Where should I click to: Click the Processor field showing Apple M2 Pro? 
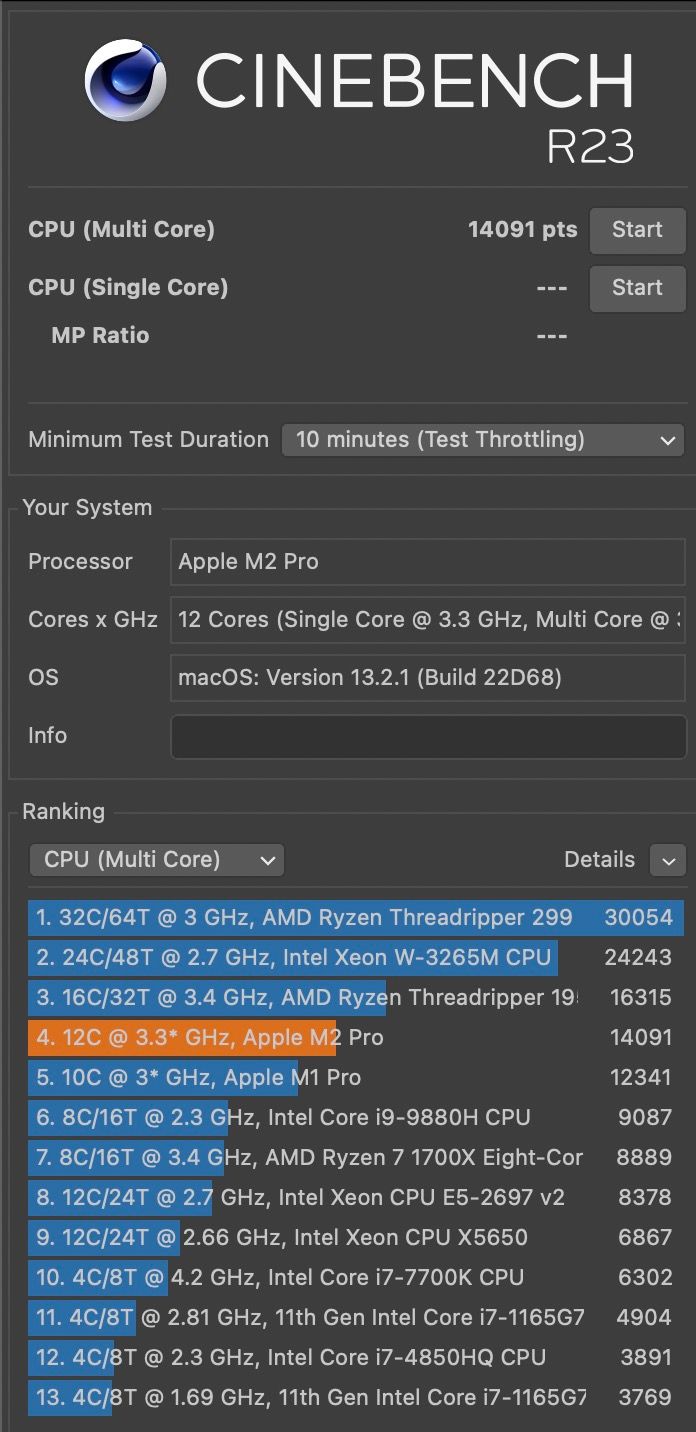pyautogui.click(x=428, y=562)
